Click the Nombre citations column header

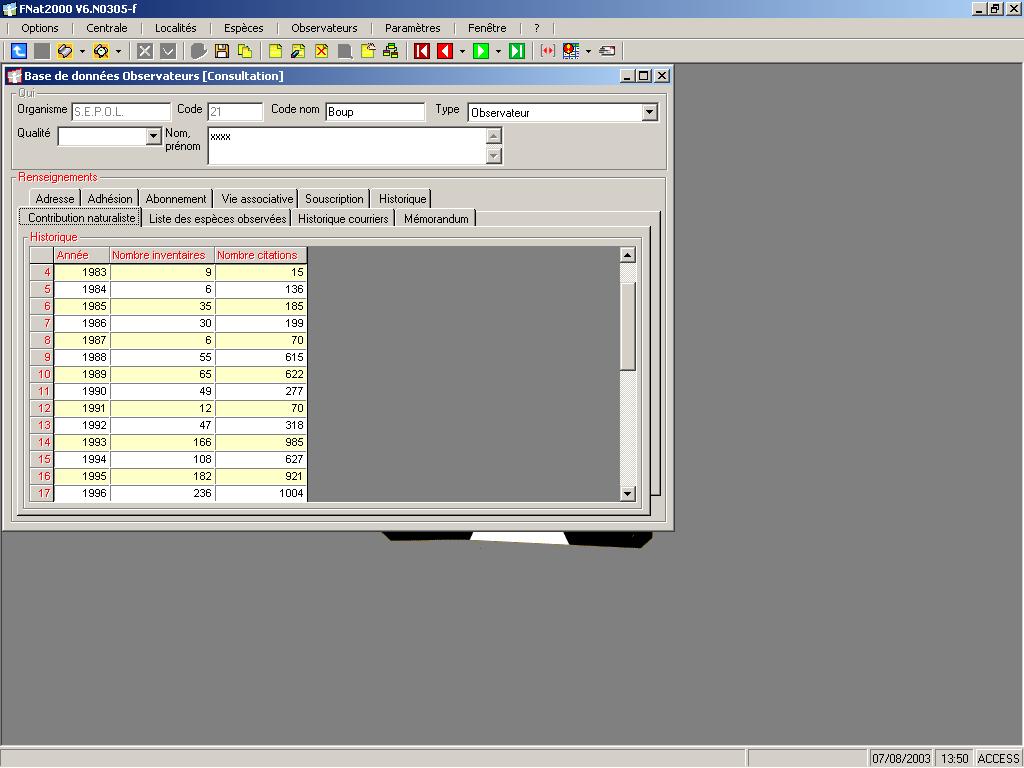tap(261, 255)
